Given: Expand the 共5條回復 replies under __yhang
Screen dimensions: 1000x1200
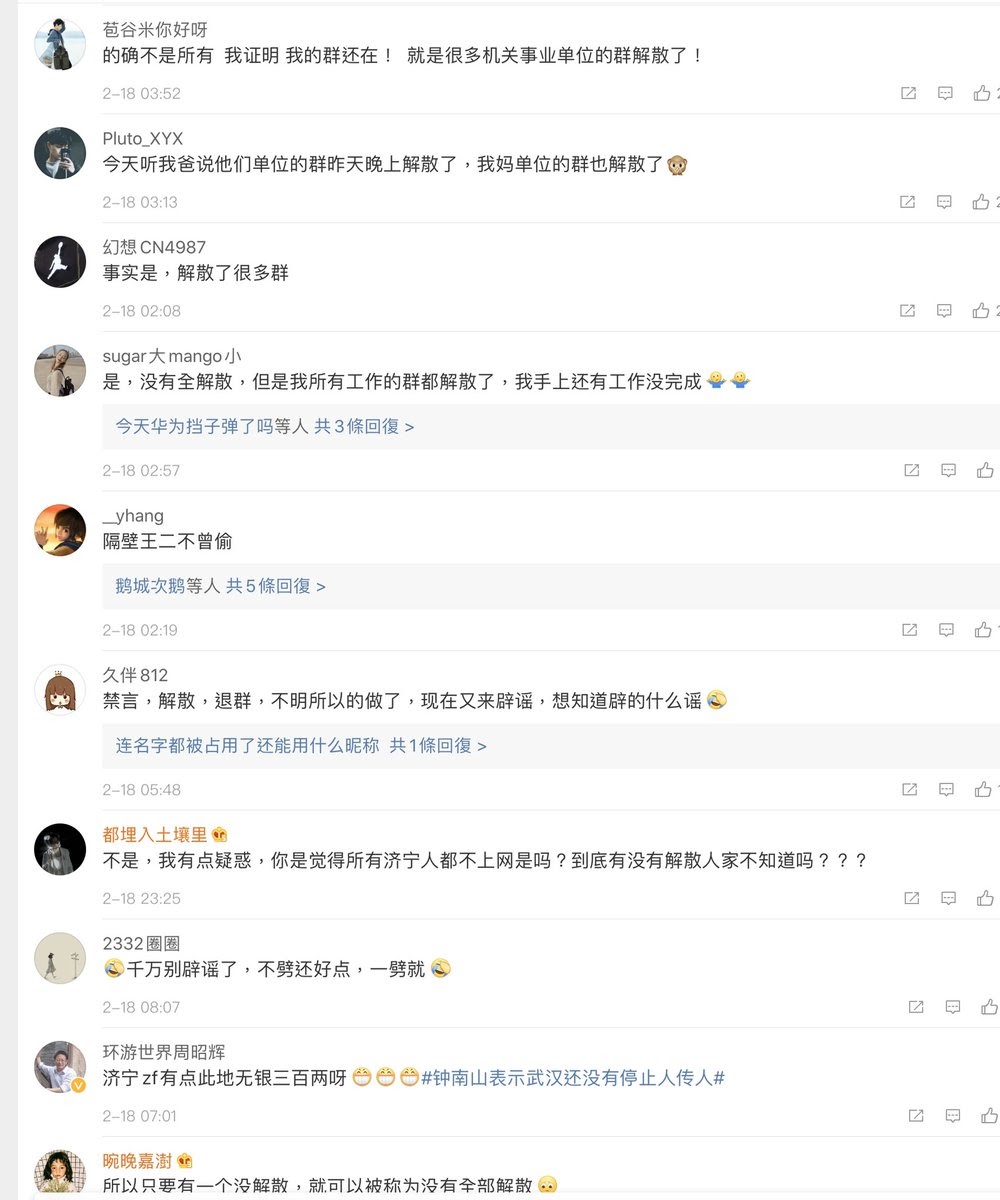Looking at the screenshot, I should 275,586.
